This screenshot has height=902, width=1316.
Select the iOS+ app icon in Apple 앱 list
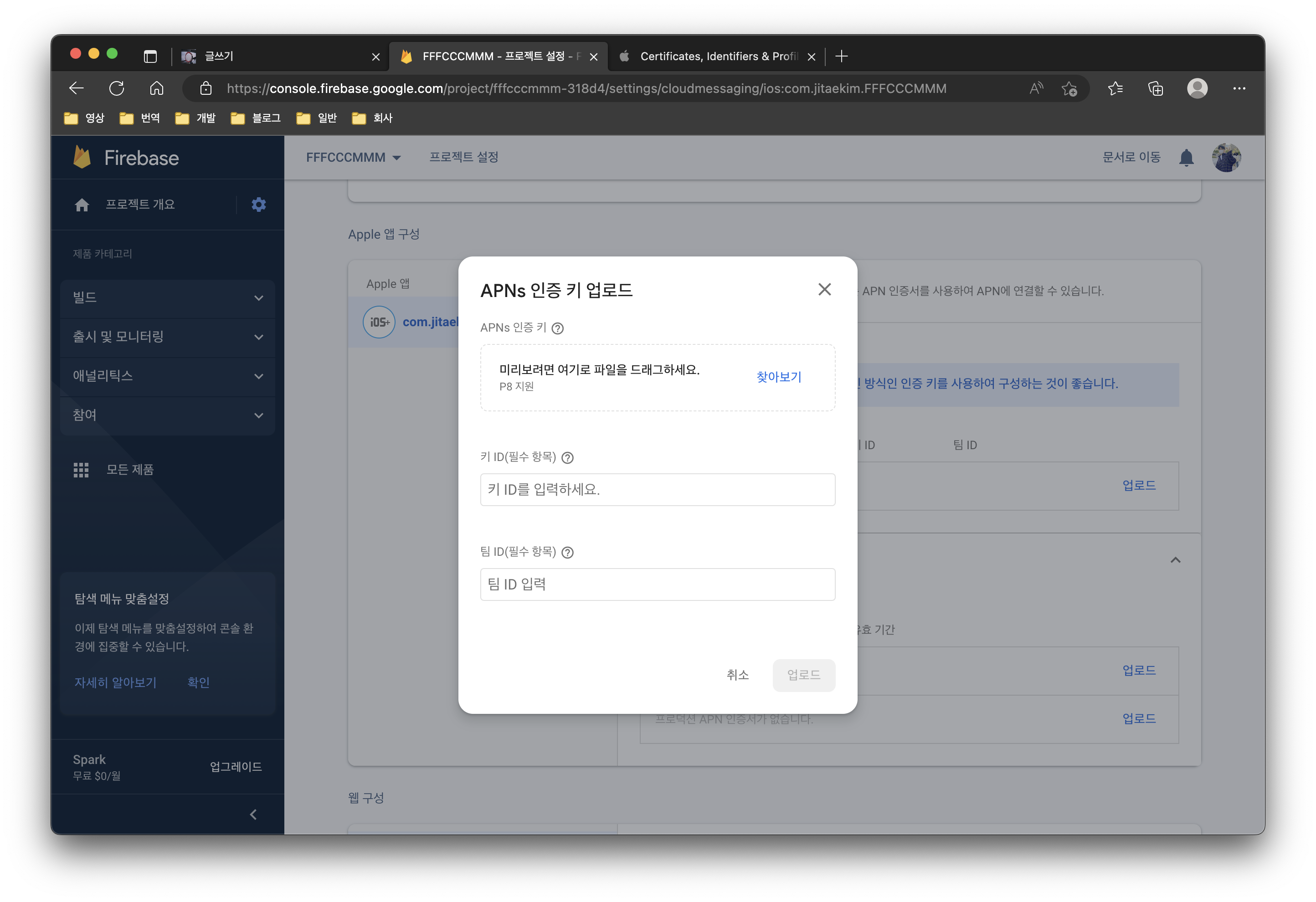379,322
